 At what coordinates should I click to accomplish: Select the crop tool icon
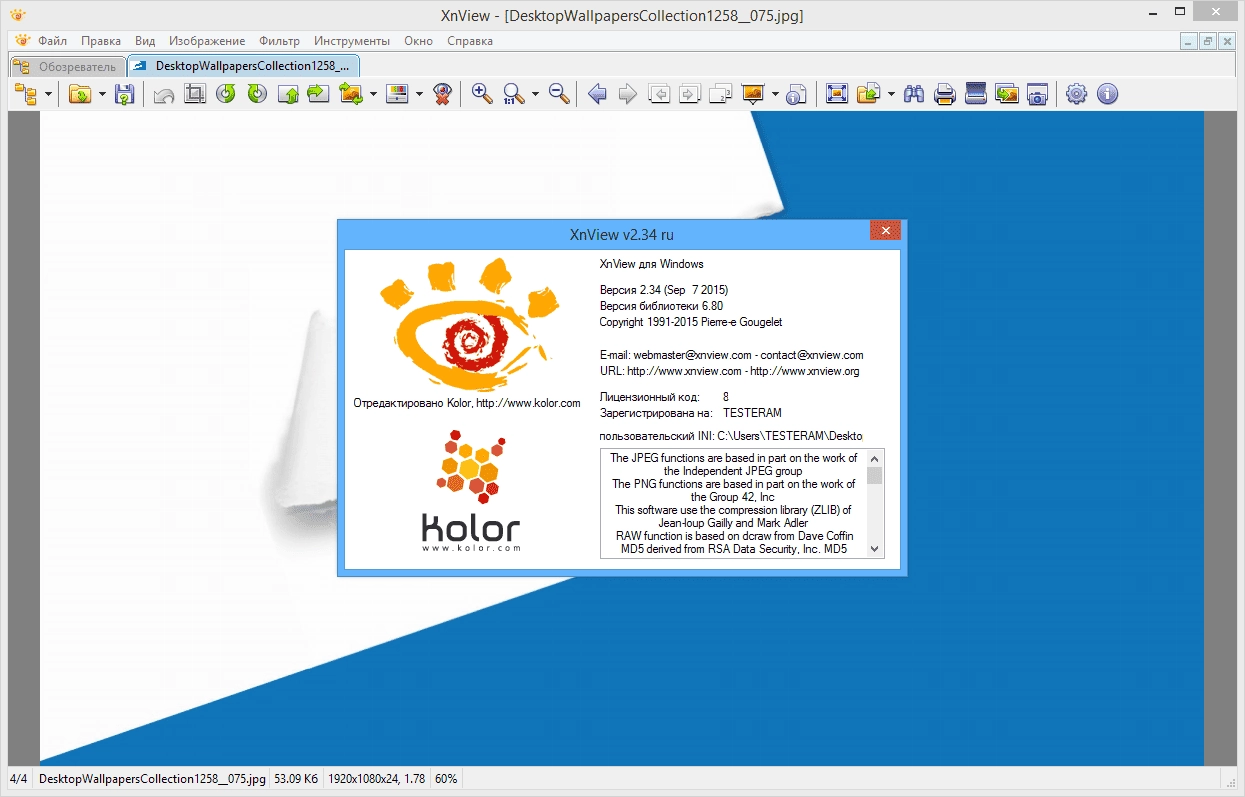[x=195, y=94]
